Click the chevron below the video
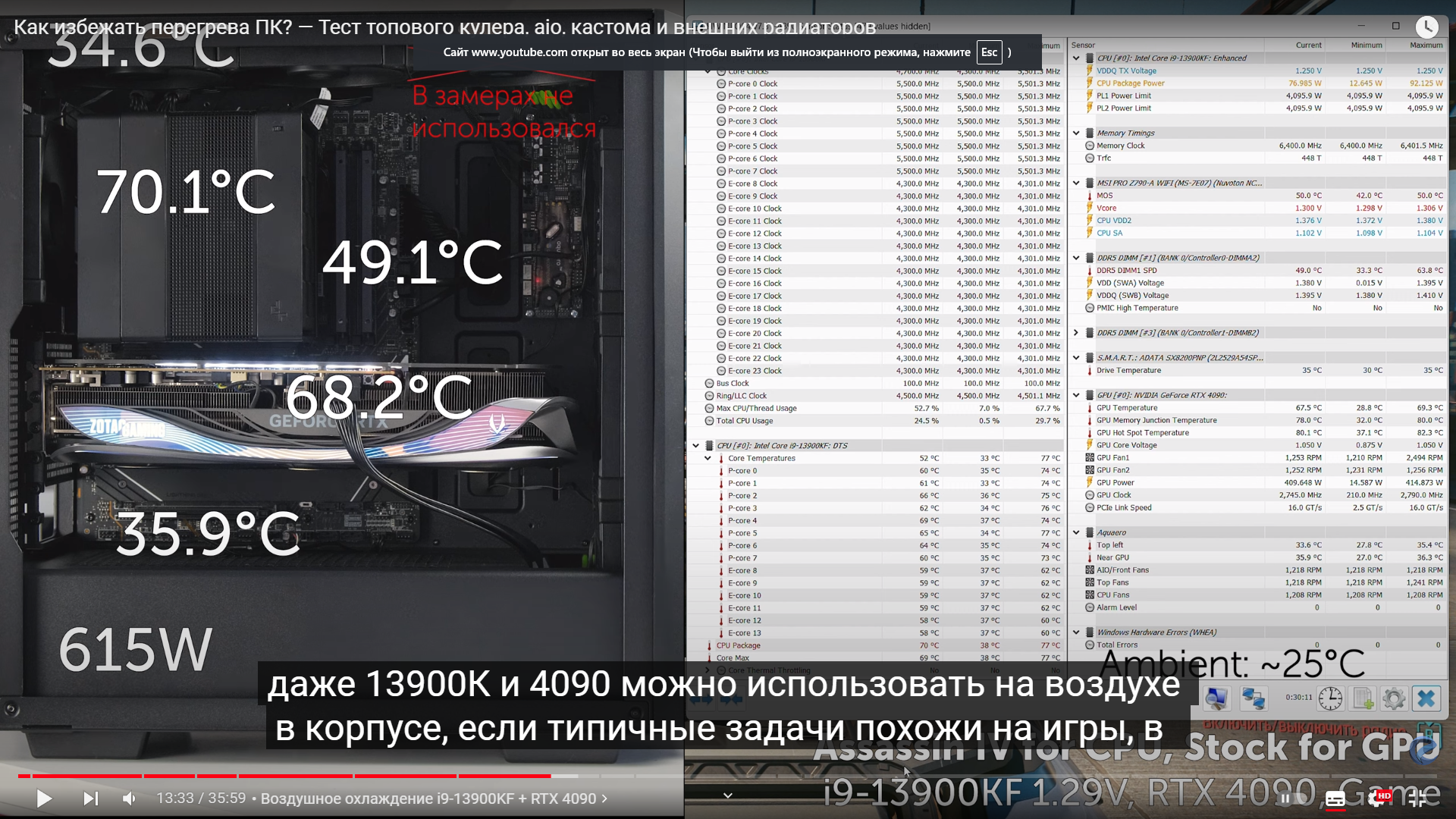Viewport: 1456px width, 819px height. tap(727, 795)
